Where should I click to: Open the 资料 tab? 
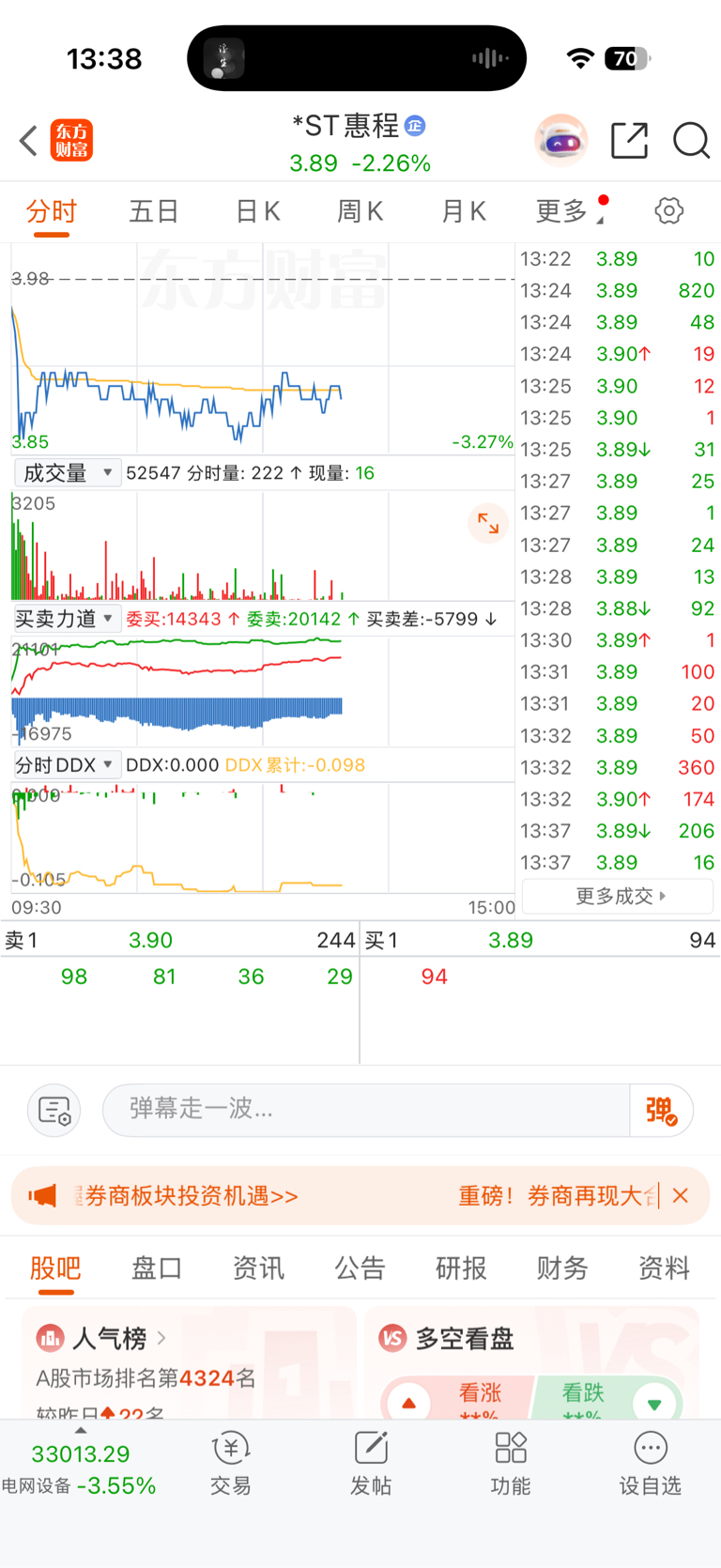coord(664,1268)
